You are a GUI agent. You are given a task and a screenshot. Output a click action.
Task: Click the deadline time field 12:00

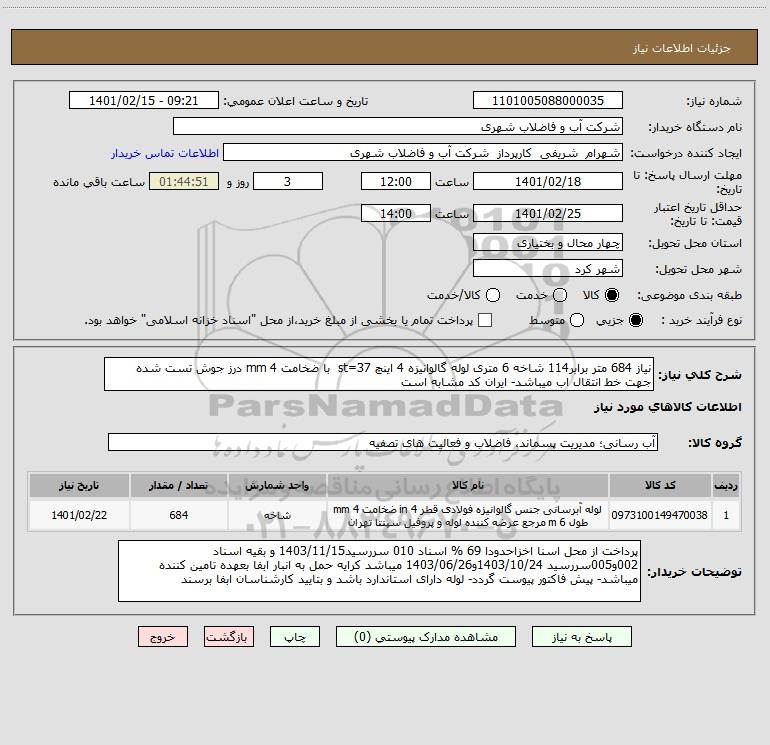point(396,181)
